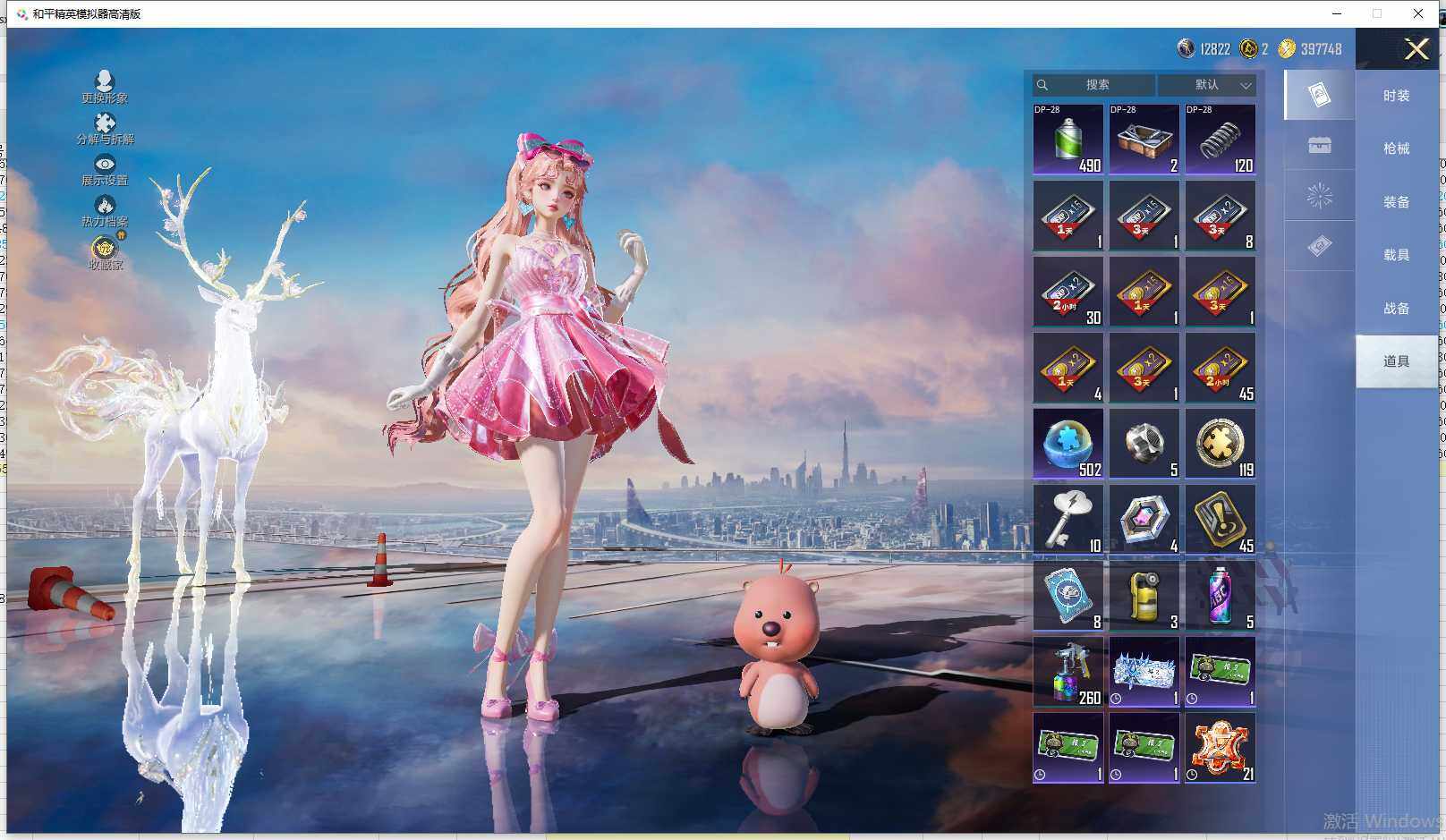Expand the 默认 sort dropdown
The height and width of the screenshot is (840, 1446).
click(1207, 85)
